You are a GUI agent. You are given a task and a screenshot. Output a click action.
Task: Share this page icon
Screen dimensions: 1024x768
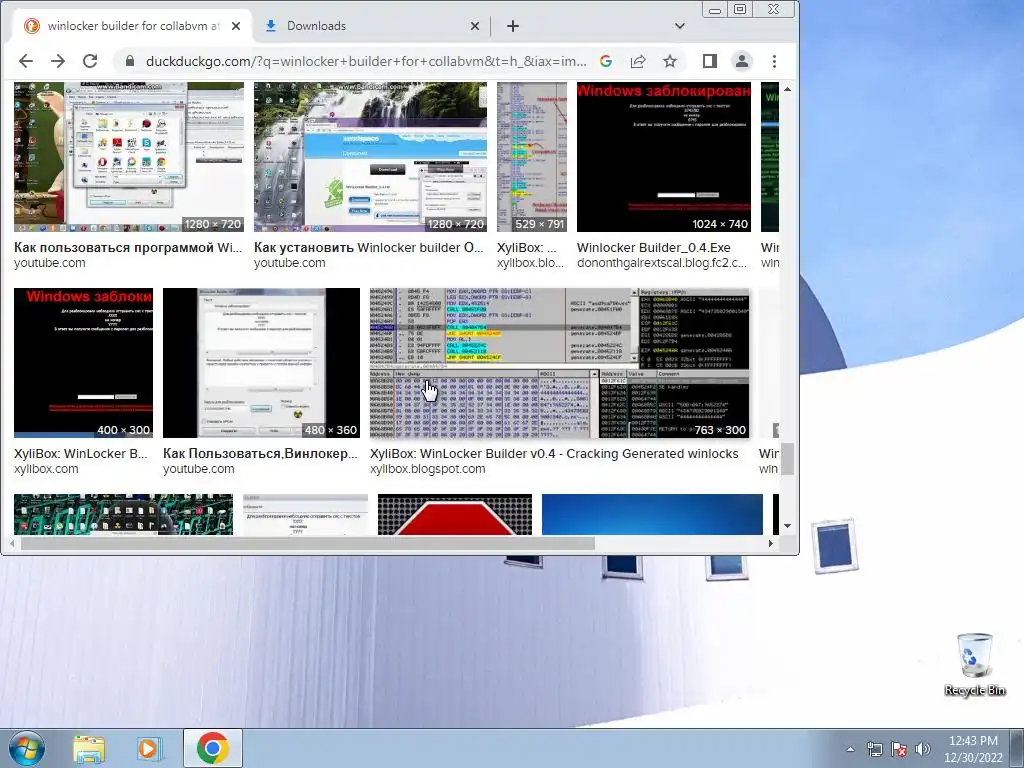(x=638, y=61)
